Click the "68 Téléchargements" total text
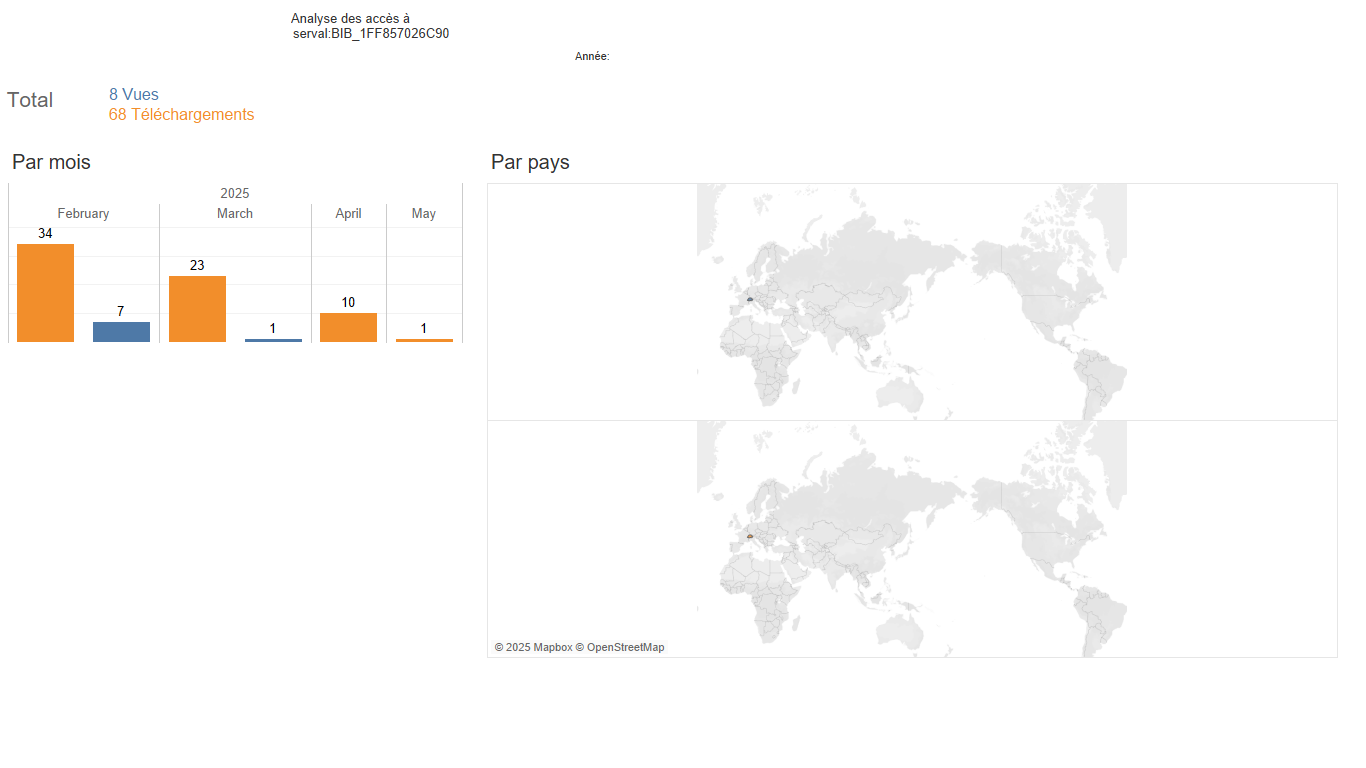1366x768 pixels. coord(181,115)
